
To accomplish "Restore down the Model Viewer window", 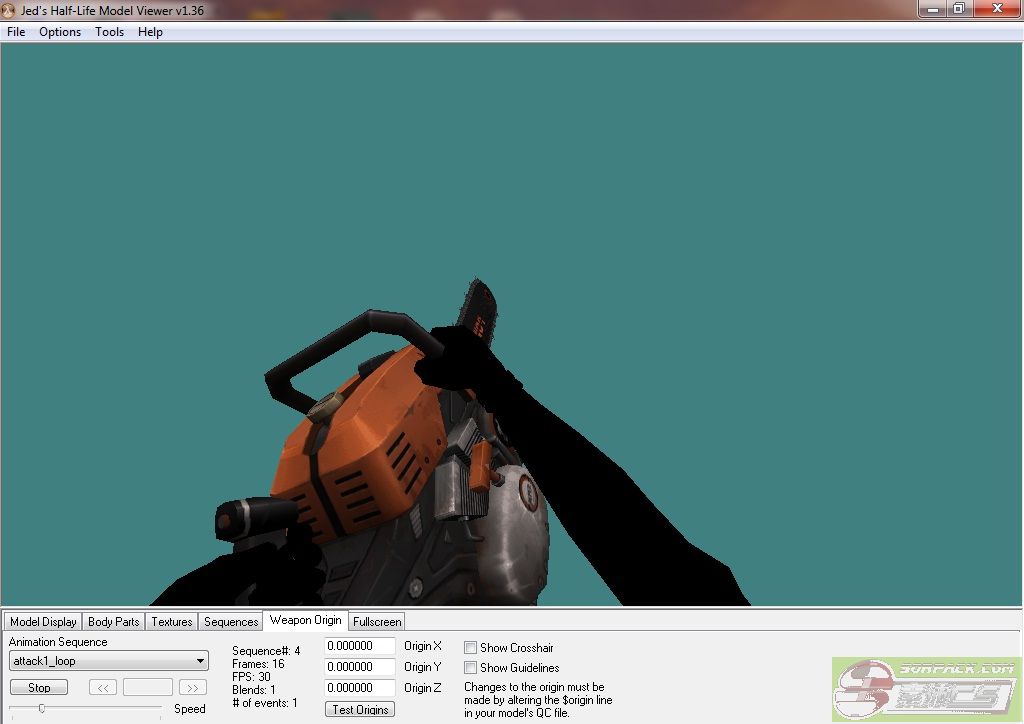I will [x=959, y=8].
